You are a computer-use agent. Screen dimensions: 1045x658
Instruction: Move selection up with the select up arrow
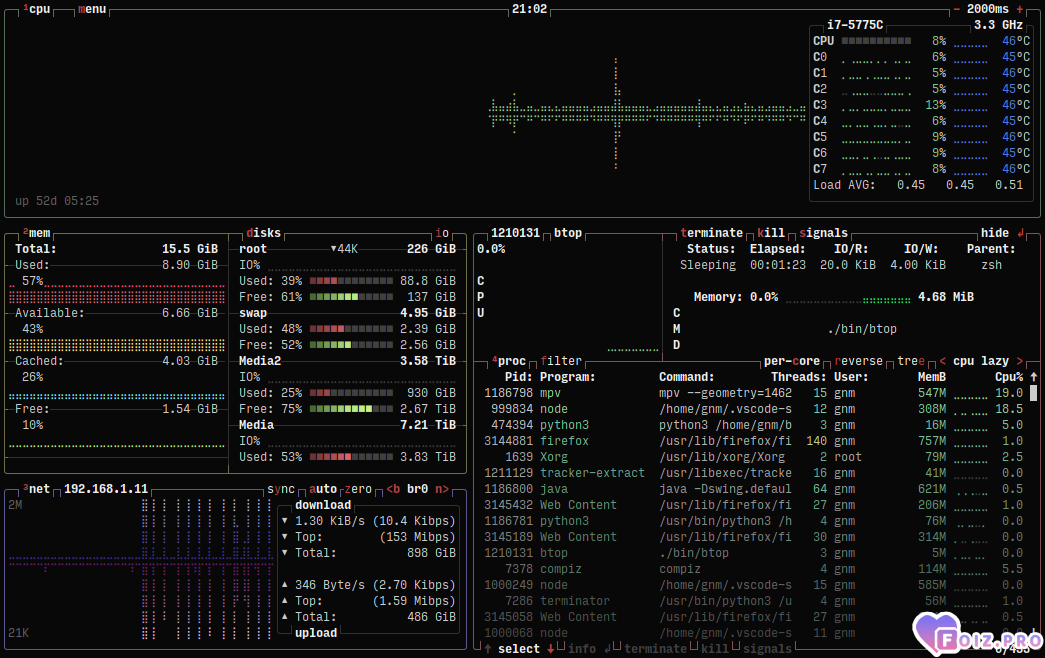tap(488, 649)
